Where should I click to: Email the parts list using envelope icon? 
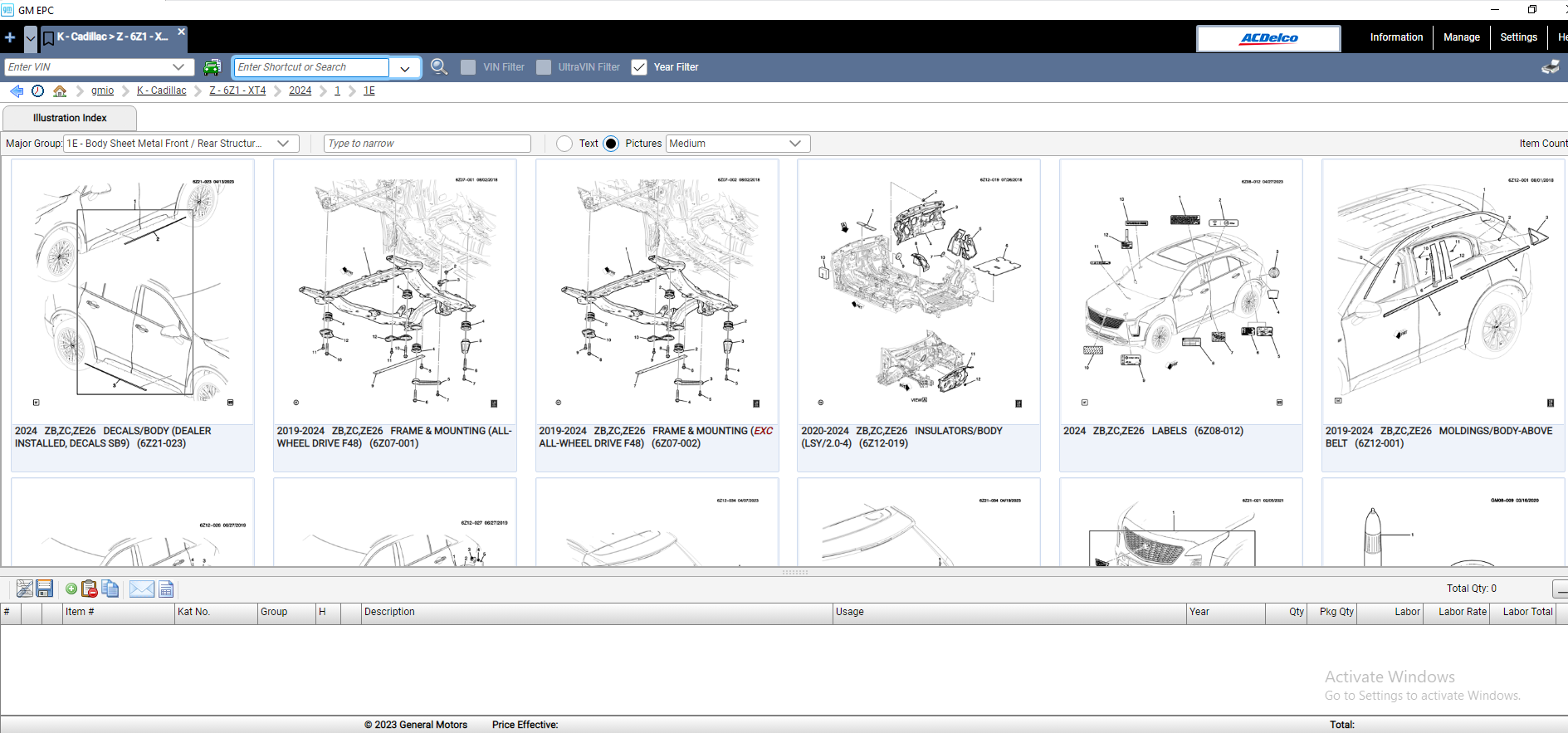click(141, 589)
